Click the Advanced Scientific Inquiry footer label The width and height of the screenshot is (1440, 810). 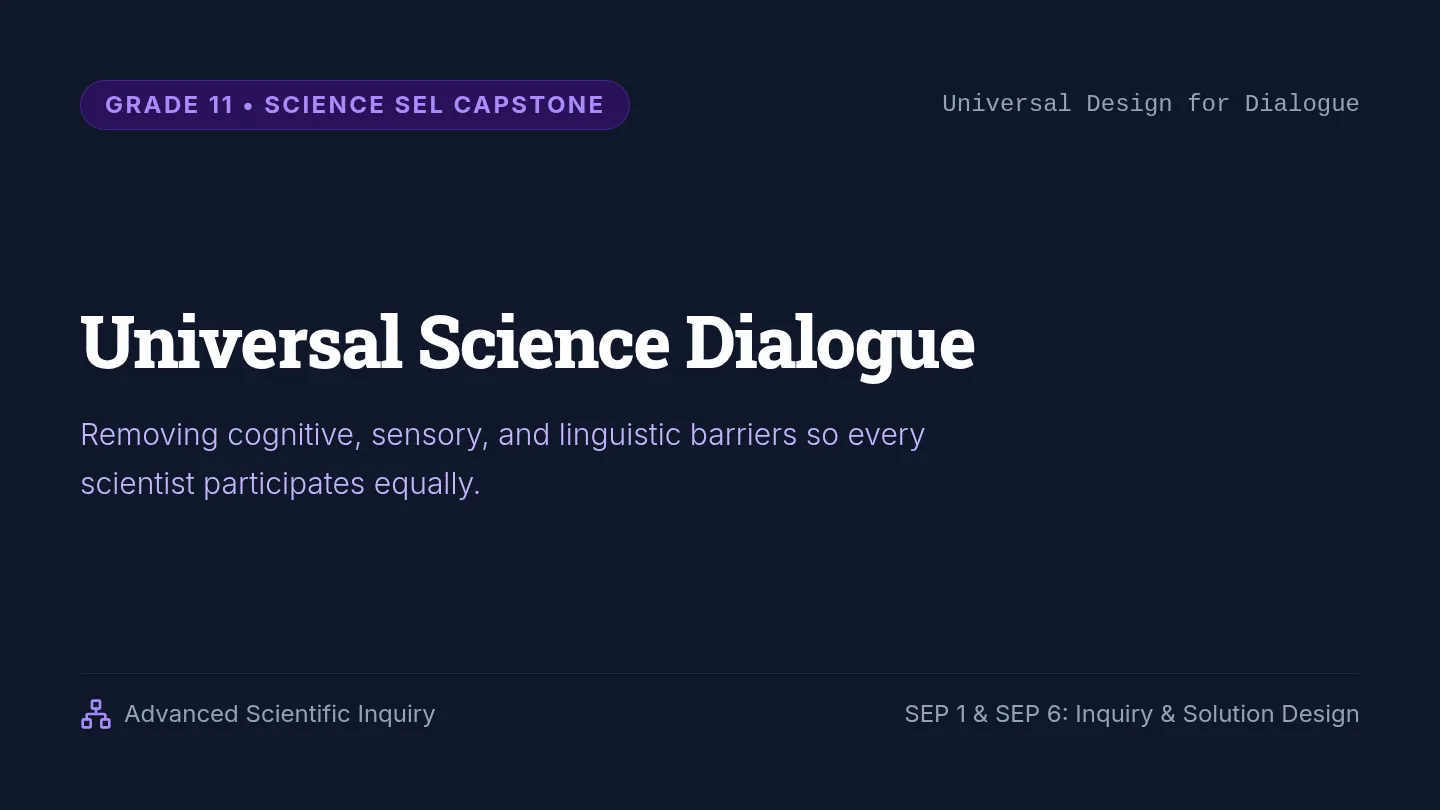[x=280, y=714]
